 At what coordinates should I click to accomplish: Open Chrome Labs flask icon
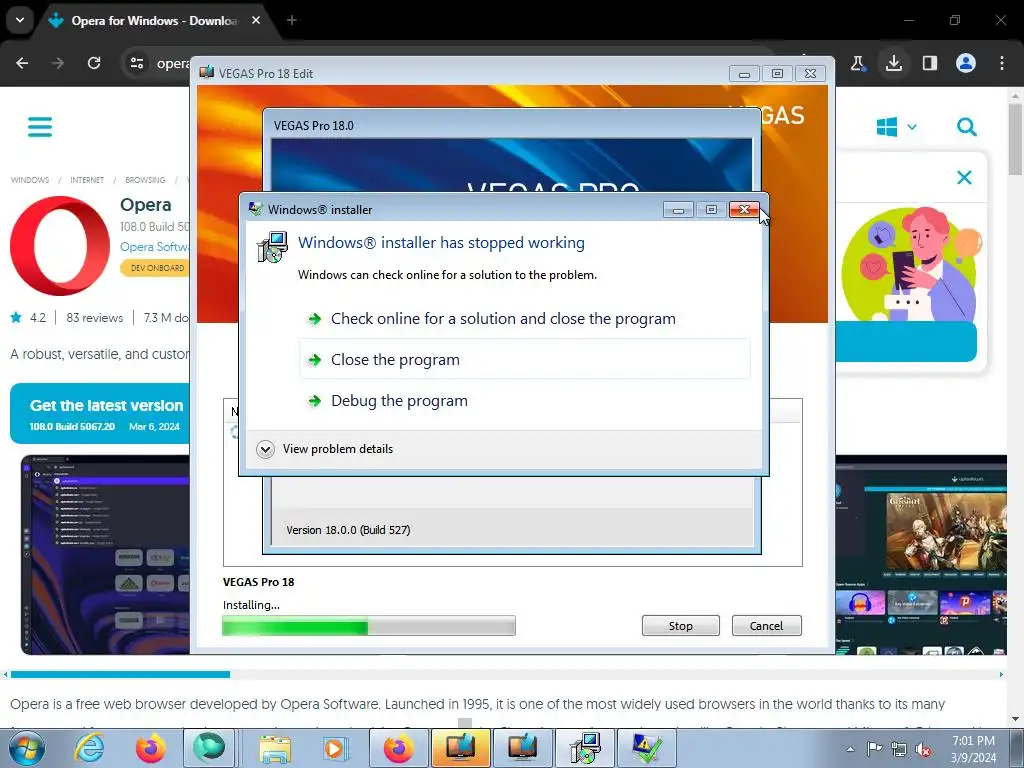[x=857, y=63]
